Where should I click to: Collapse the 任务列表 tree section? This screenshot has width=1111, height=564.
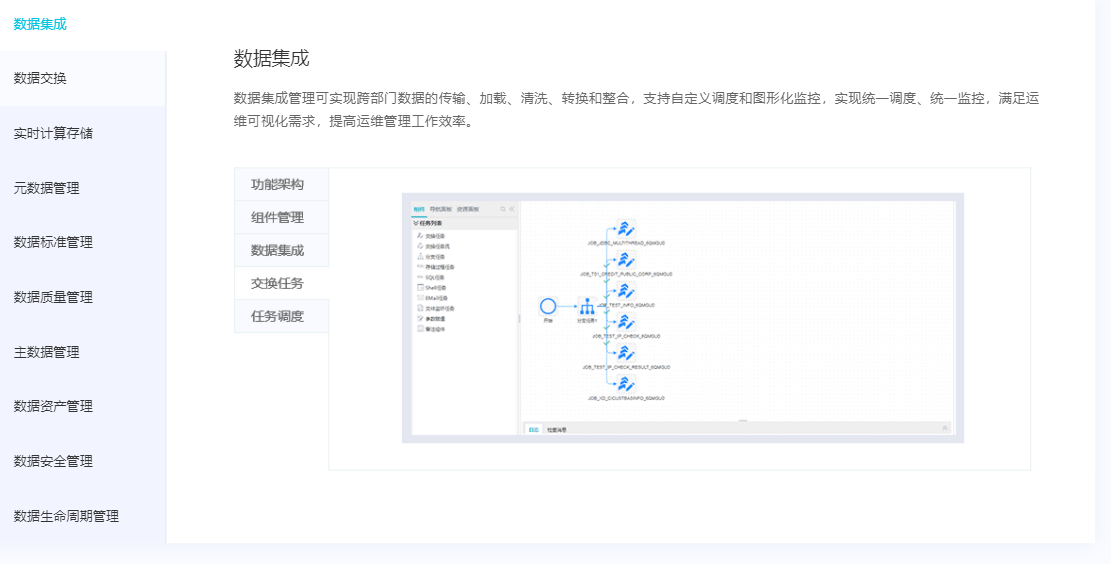(x=416, y=223)
